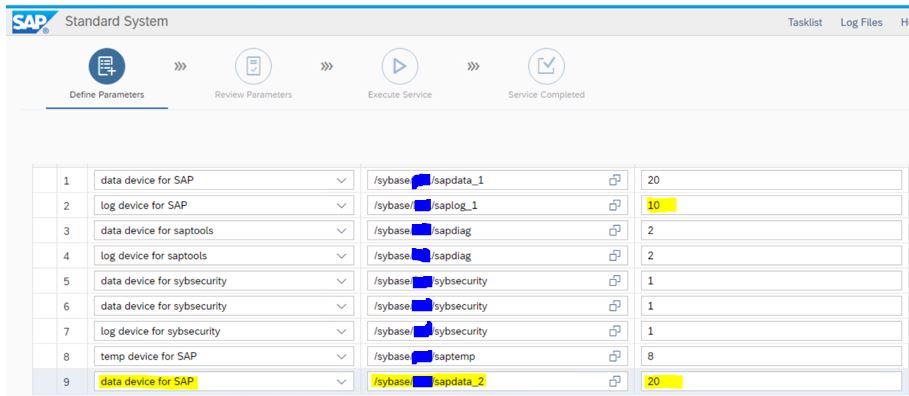Screen dimensions: 909x396
Task: Expand log device for sybsecurity dropdown
Action: (341, 332)
